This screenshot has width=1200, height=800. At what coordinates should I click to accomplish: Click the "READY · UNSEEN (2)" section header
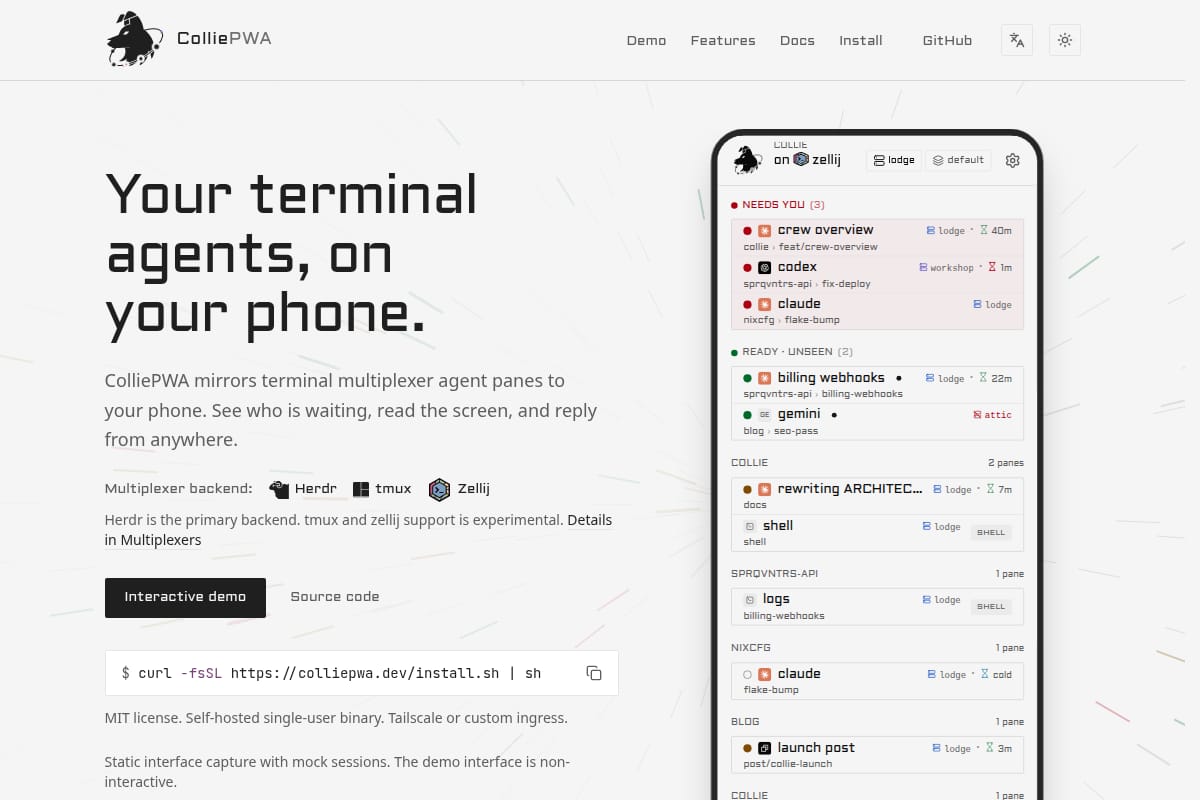791,352
